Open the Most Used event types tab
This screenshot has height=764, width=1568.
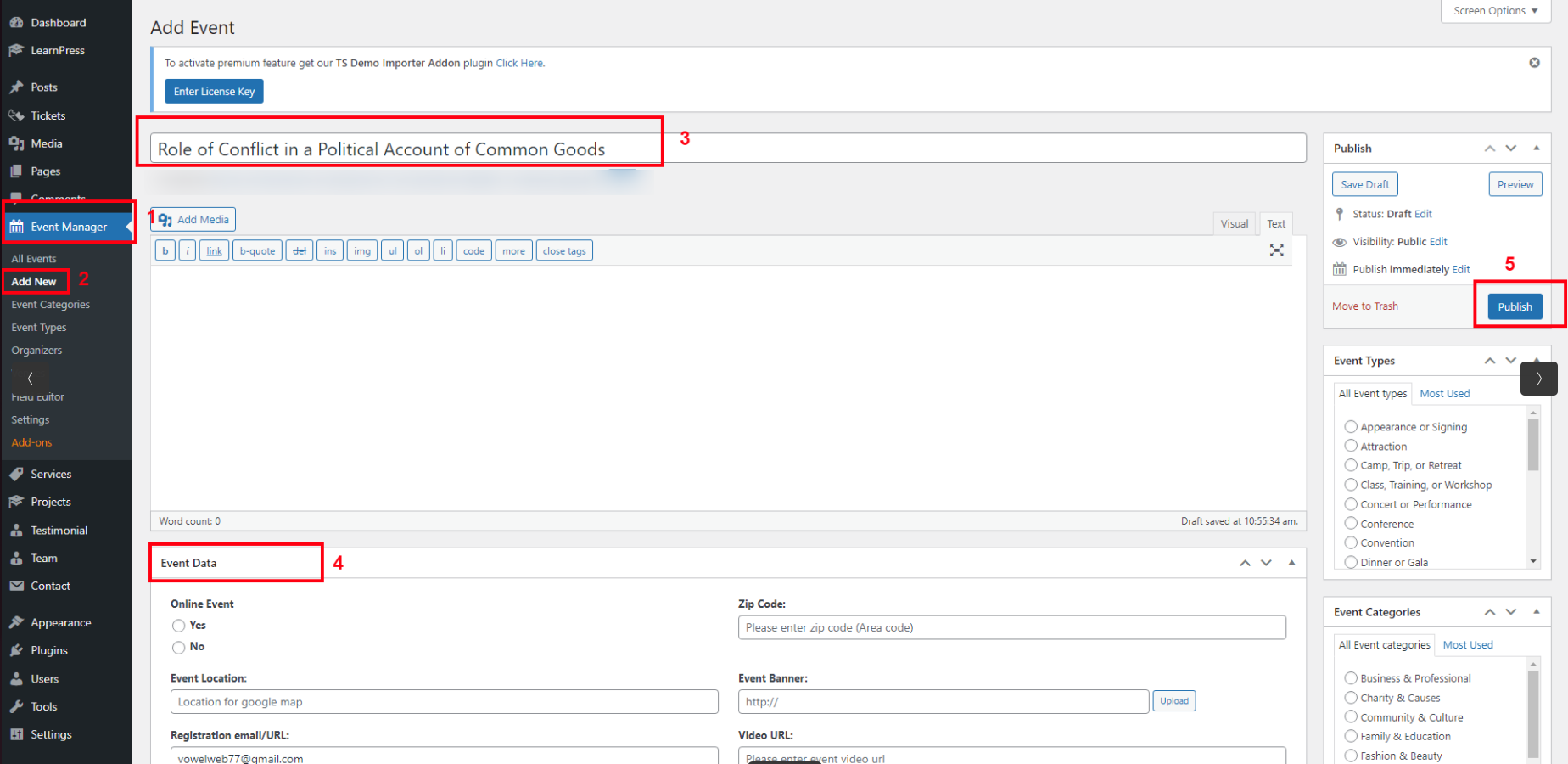[1444, 393]
